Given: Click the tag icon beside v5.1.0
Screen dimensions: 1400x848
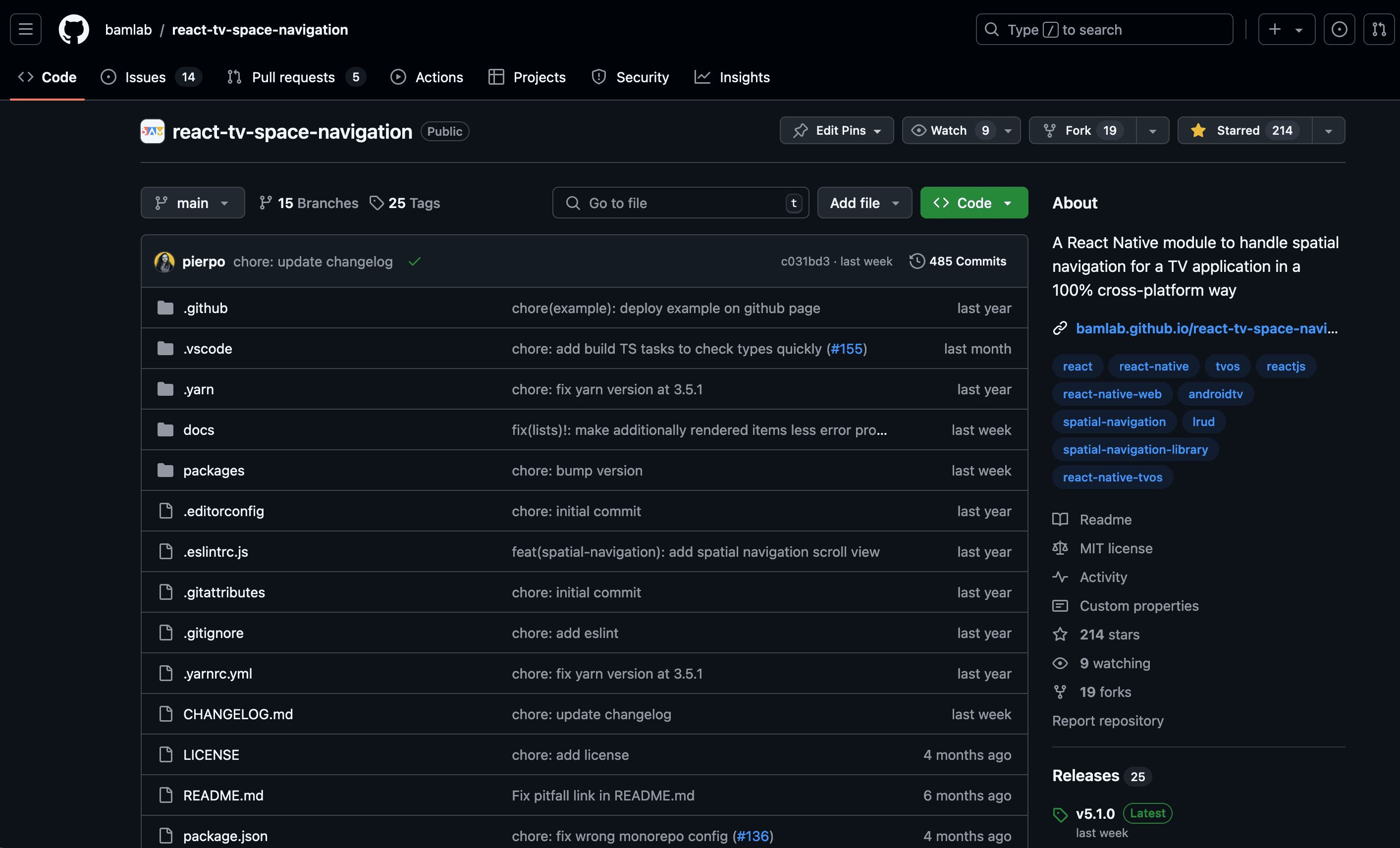Looking at the screenshot, I should (1060, 814).
